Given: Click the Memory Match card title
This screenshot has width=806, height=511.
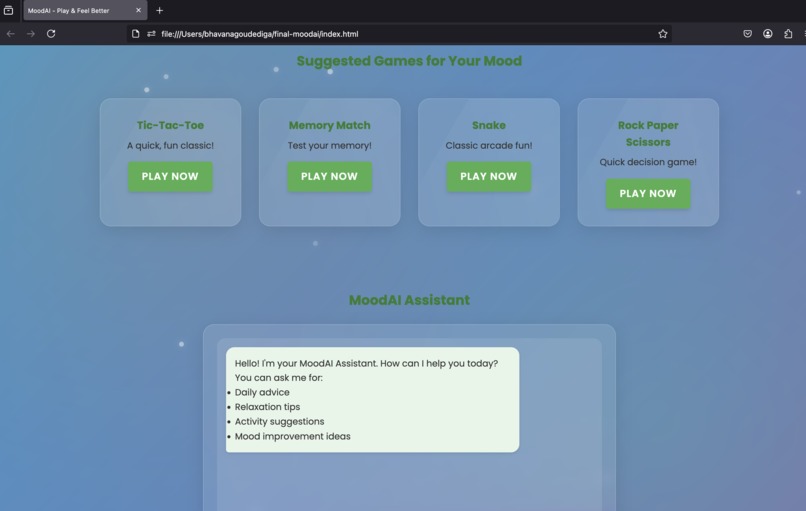Looking at the screenshot, I should pyautogui.click(x=329, y=125).
